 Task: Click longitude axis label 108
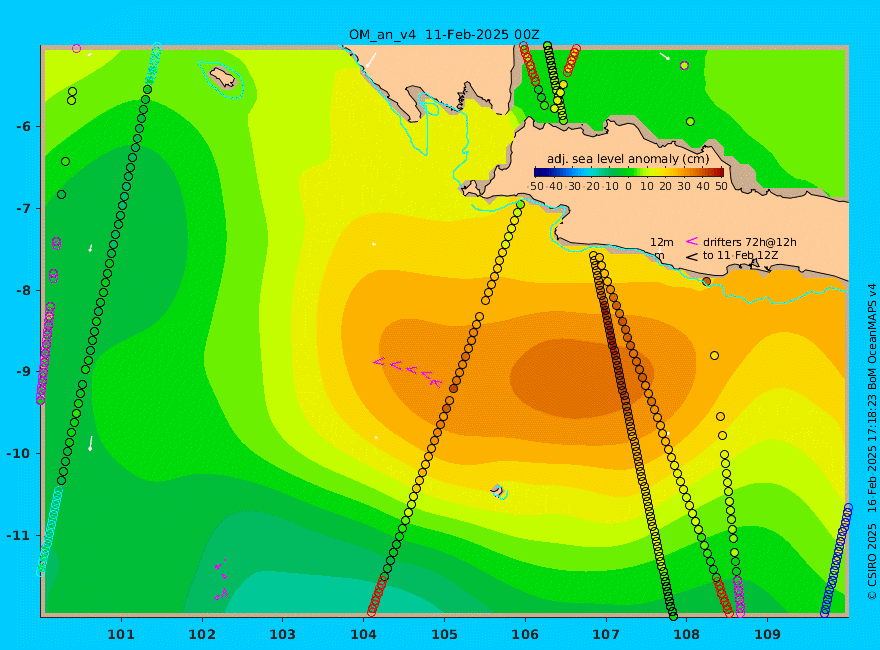[687, 634]
